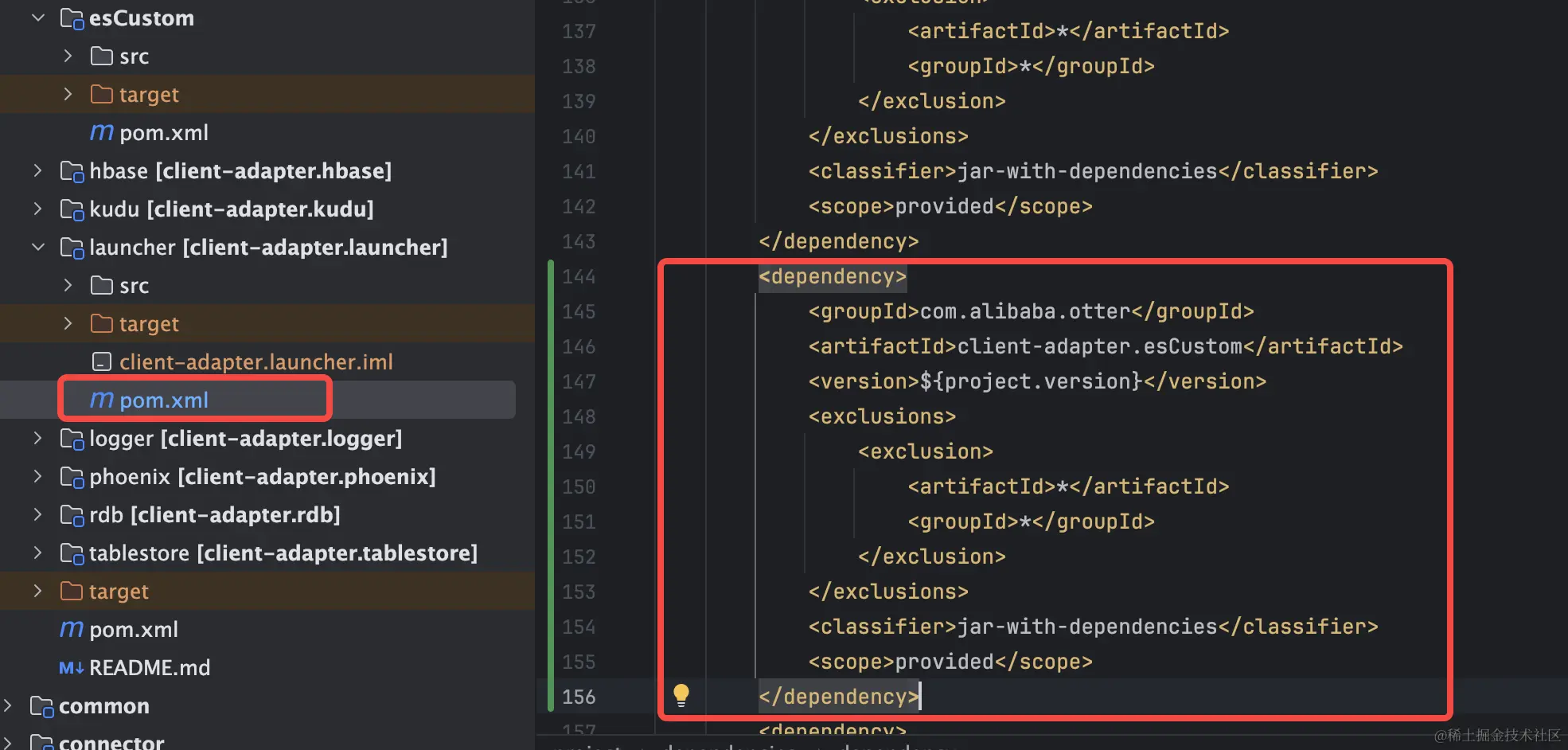Click the hbase module folder icon
This screenshot has width=1568, height=750.
72,171
